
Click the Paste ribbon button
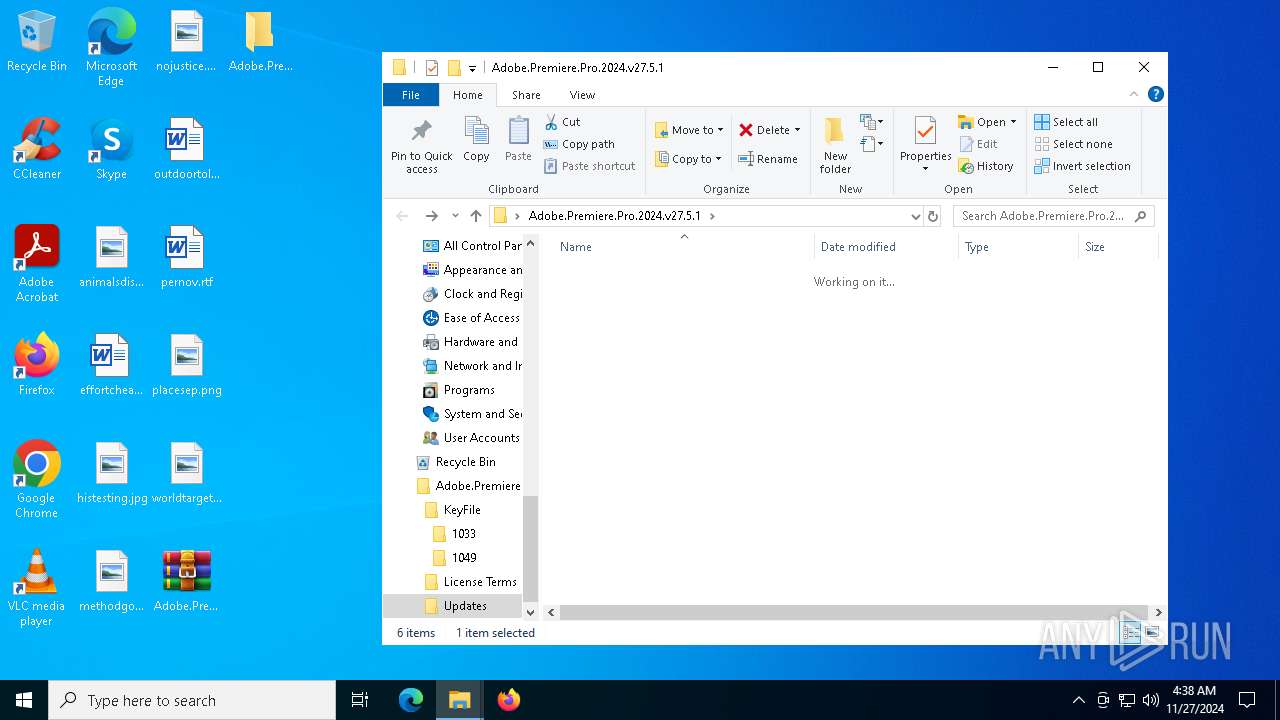(x=518, y=139)
